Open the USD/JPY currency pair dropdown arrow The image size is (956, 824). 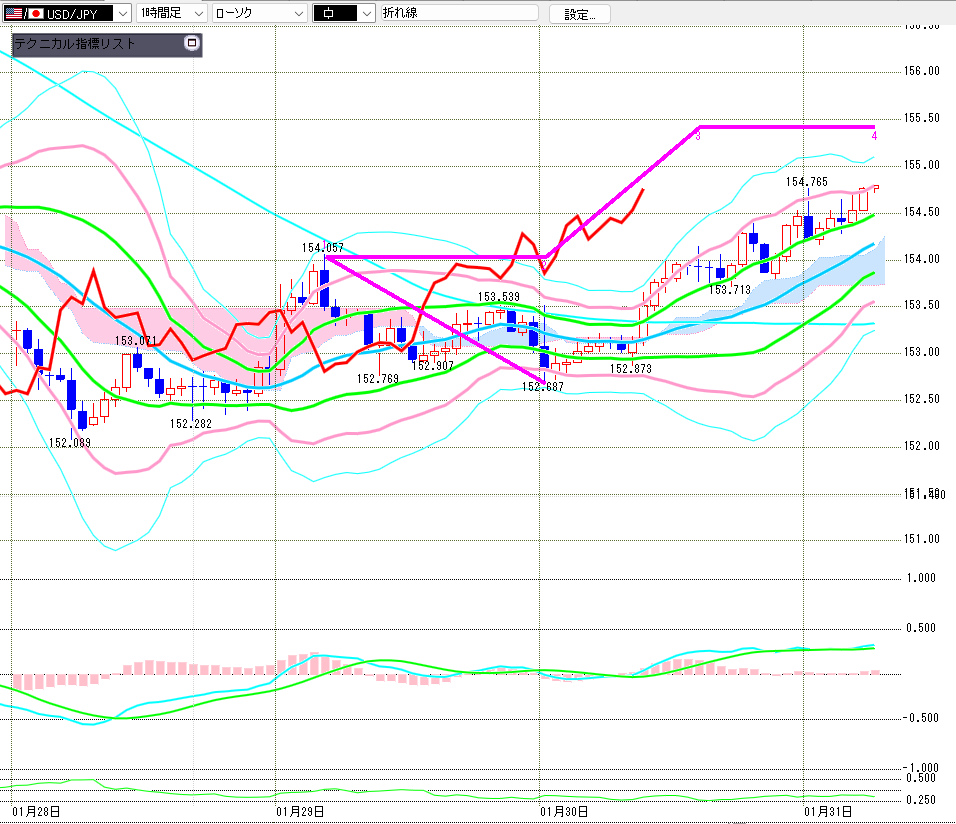[122, 13]
